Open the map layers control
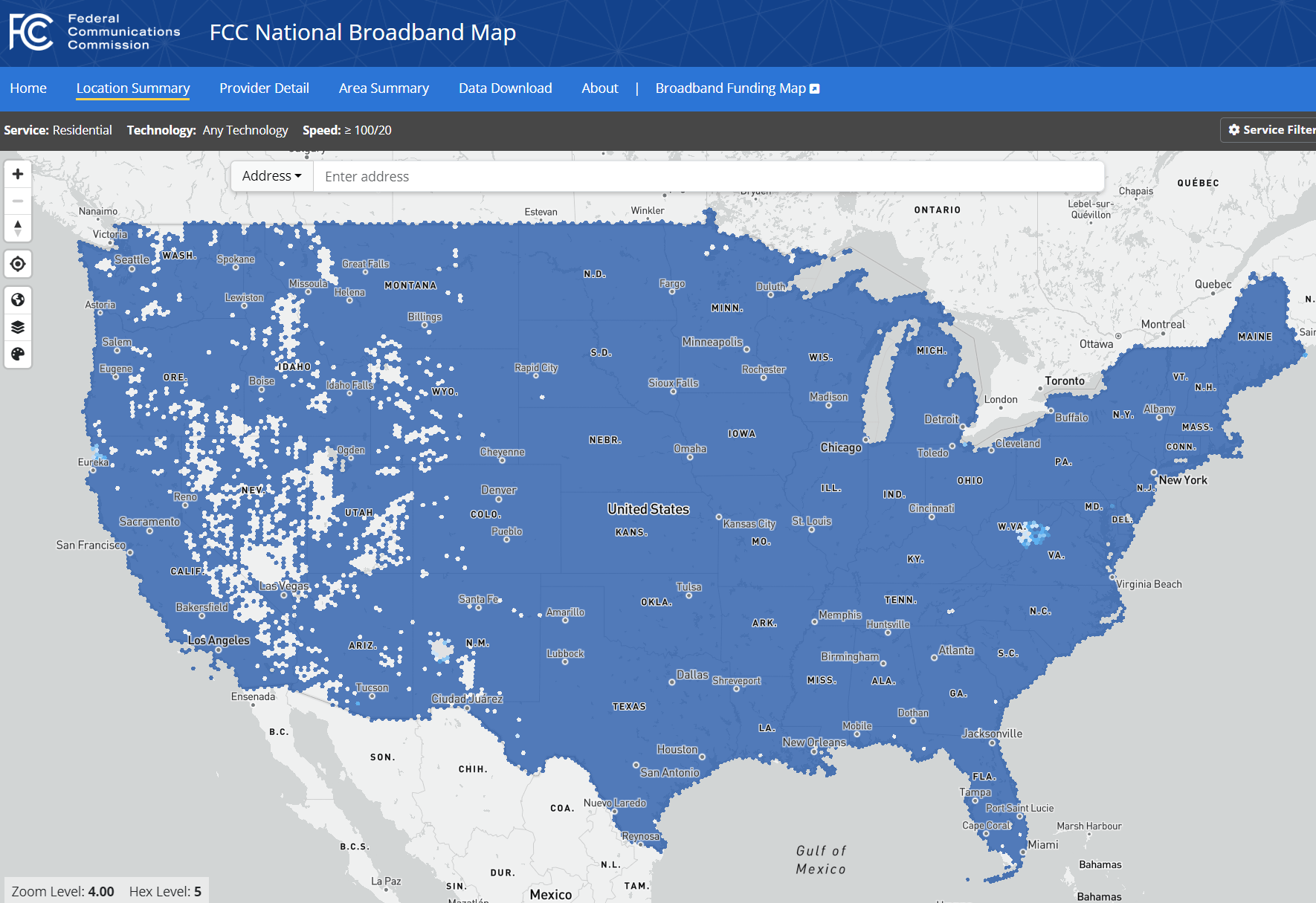 [18, 327]
